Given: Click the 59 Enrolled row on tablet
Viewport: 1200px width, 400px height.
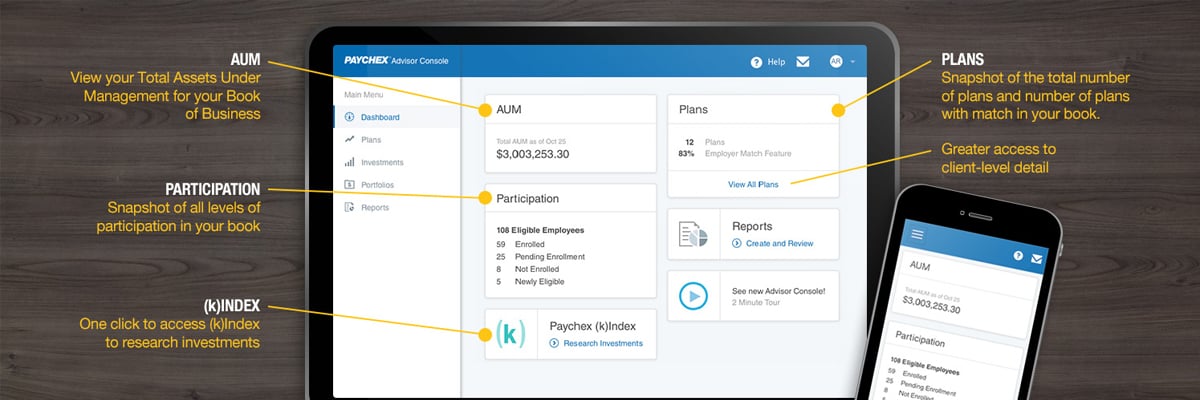Looking at the screenshot, I should [x=520, y=243].
